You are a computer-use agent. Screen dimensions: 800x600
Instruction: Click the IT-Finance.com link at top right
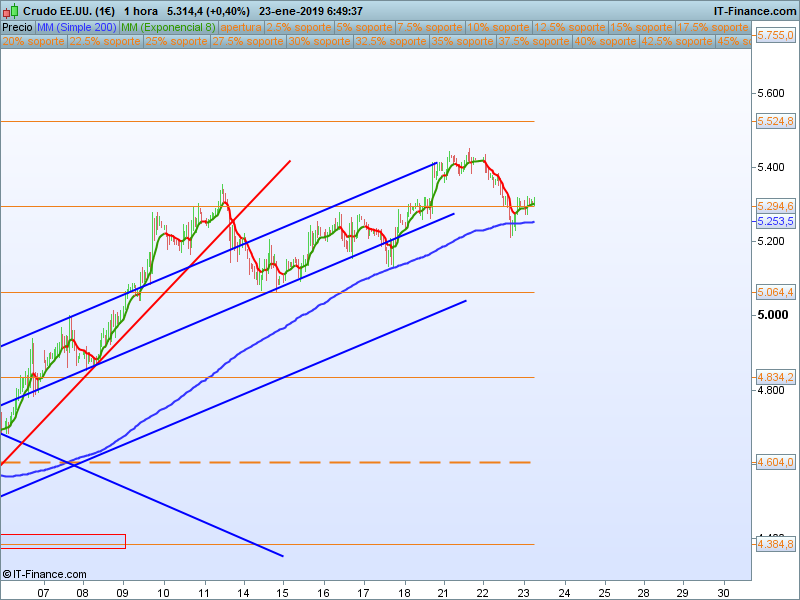pyautogui.click(x=753, y=10)
